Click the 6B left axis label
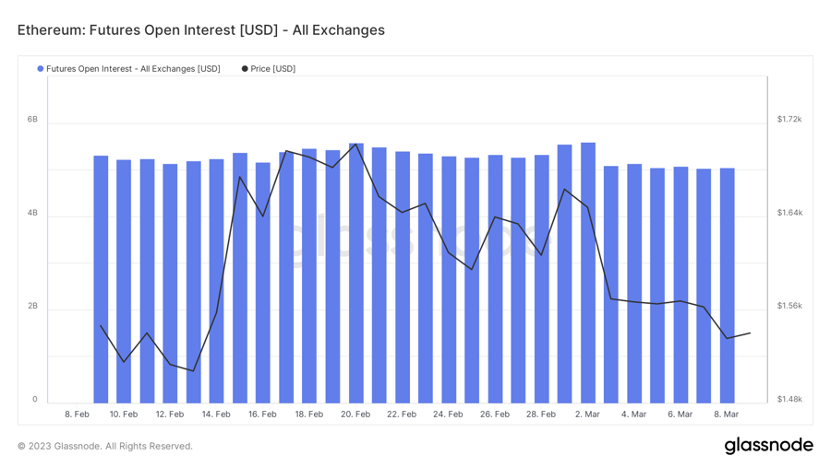Viewport: 832px width, 468px height. click(x=32, y=119)
